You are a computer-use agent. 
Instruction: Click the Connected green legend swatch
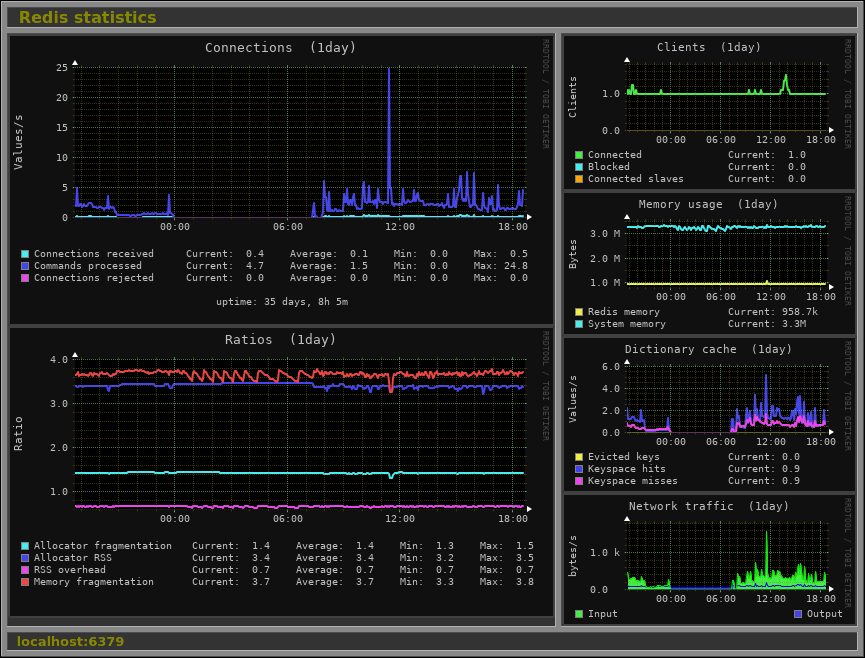pos(579,156)
